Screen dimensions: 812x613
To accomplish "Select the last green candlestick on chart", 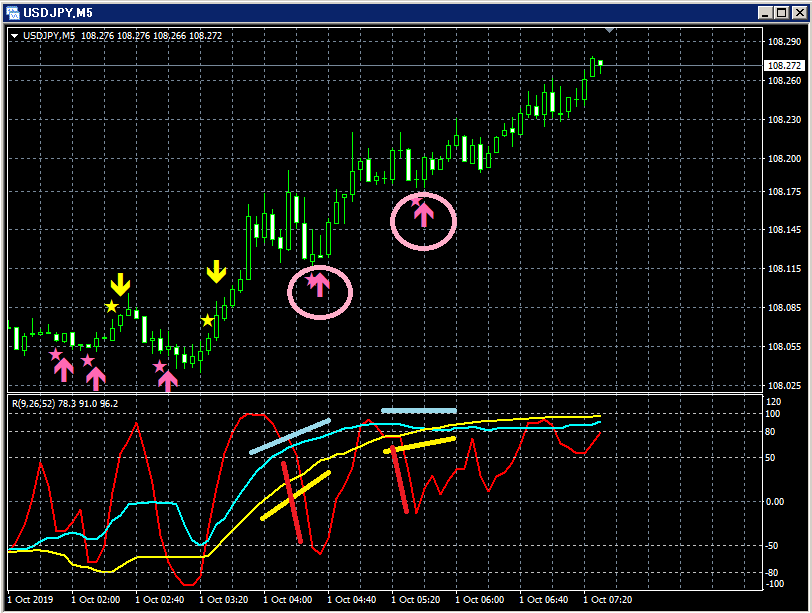I will point(601,66).
